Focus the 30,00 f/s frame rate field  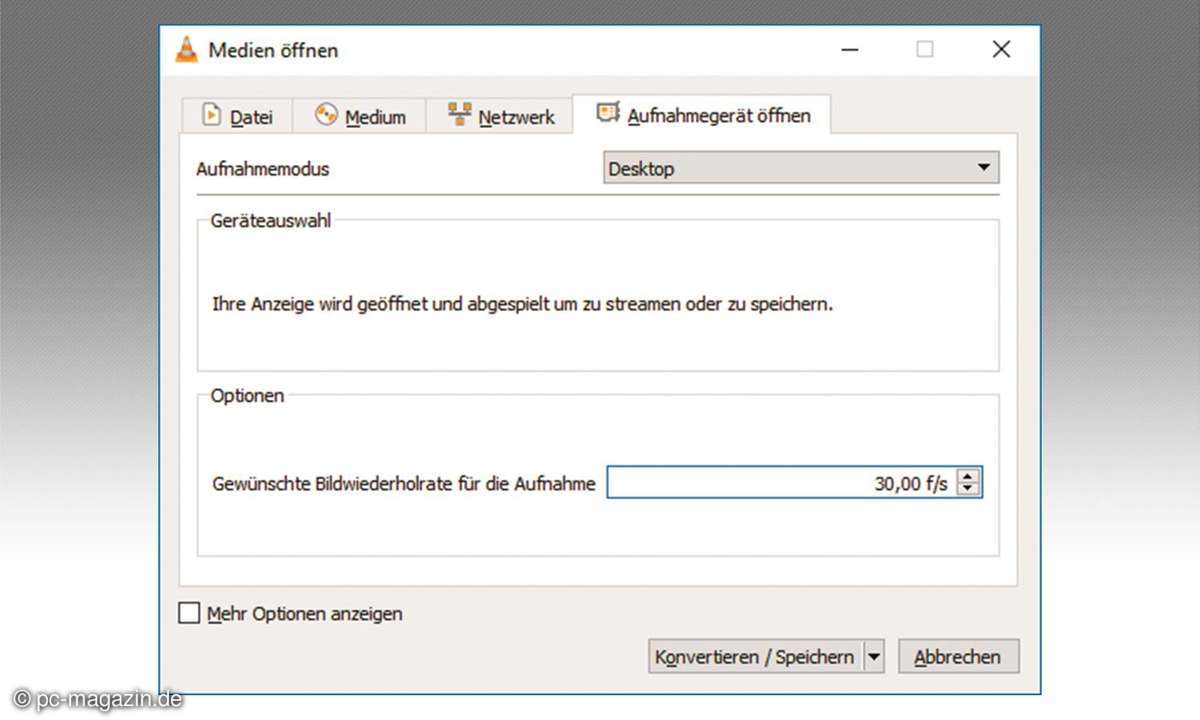tap(780, 484)
